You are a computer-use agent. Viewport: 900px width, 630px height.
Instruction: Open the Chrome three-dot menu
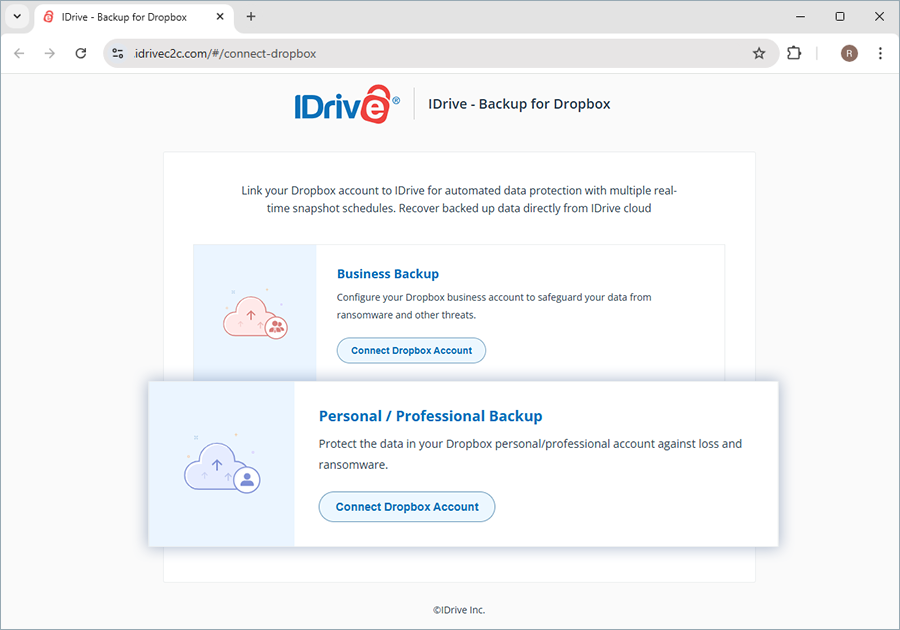[880, 53]
